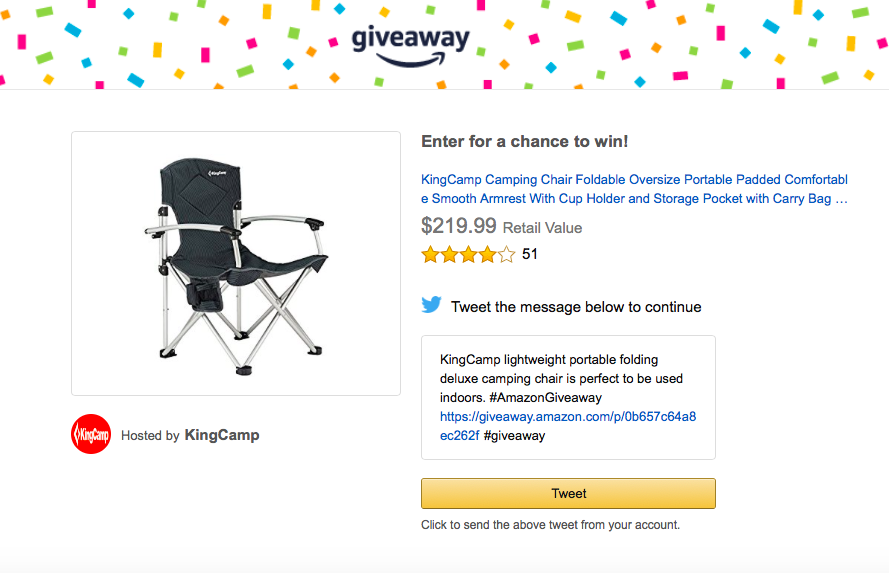
Task: Open the 51 reviews count
Action: coord(530,254)
